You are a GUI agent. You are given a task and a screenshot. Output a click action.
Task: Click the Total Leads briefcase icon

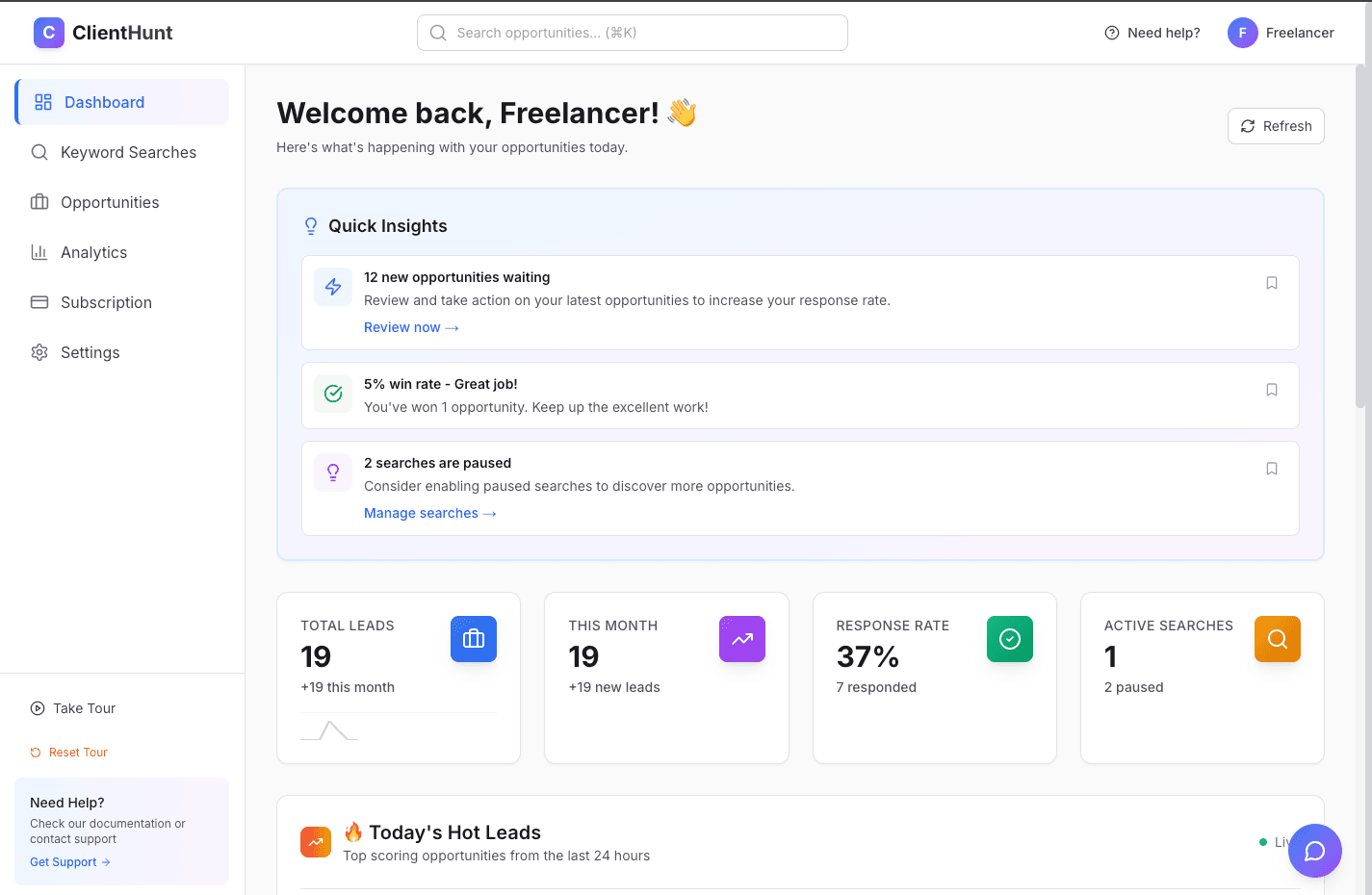point(473,638)
